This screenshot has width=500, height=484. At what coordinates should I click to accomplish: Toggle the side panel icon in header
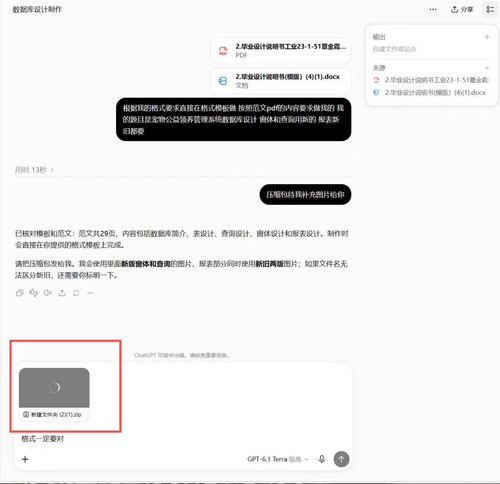[490, 9]
